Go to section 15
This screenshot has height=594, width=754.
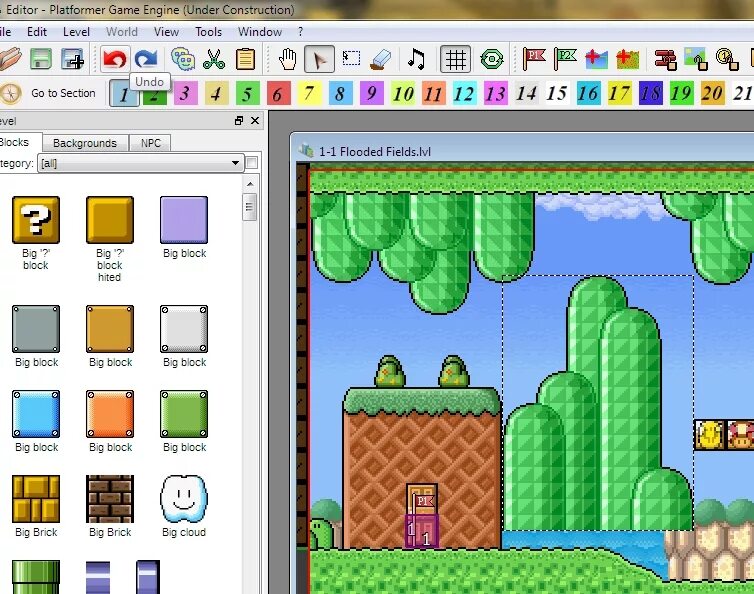coord(557,93)
